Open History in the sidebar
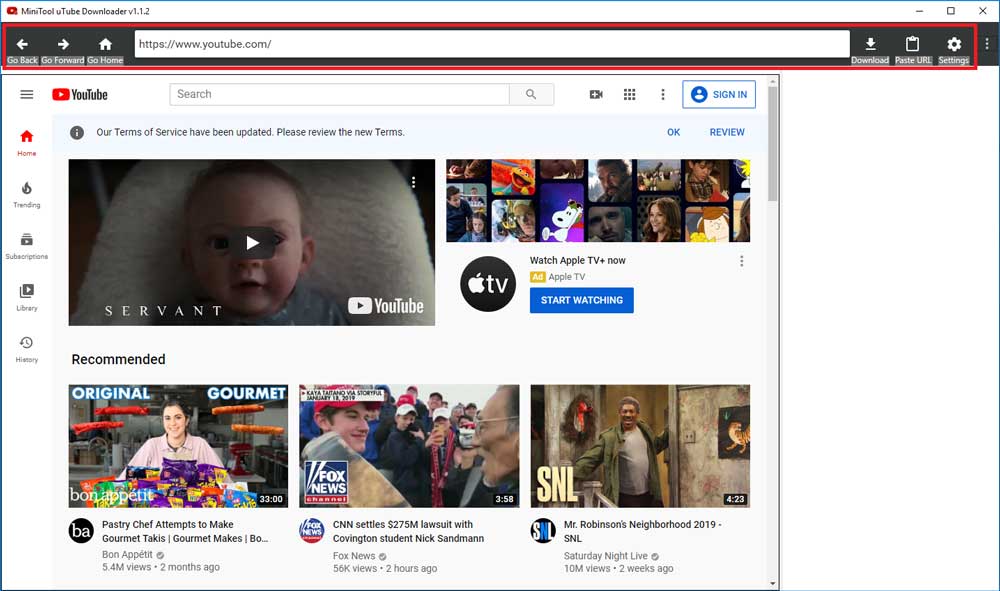 [27, 349]
